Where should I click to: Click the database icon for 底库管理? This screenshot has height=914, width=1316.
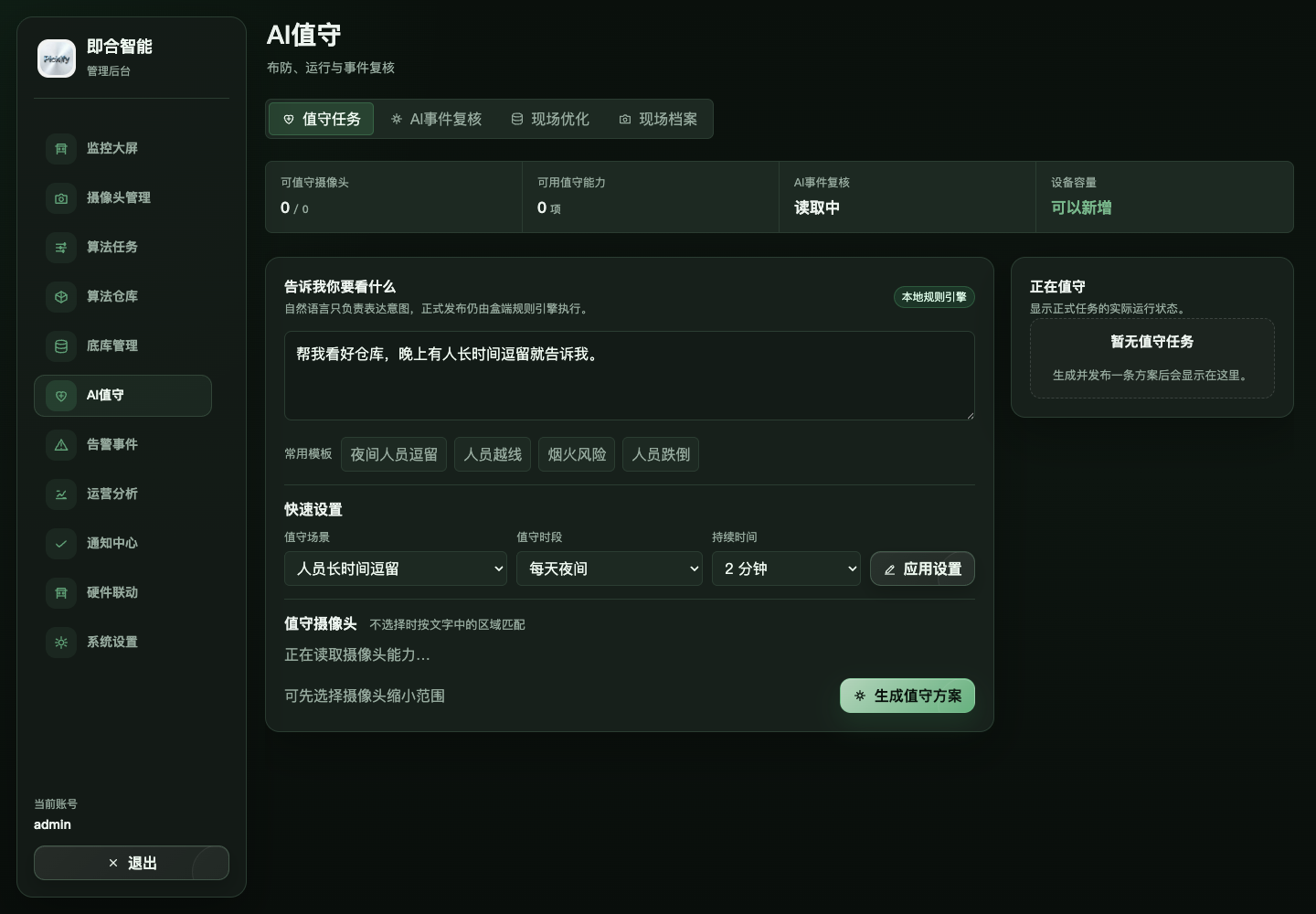[61, 345]
